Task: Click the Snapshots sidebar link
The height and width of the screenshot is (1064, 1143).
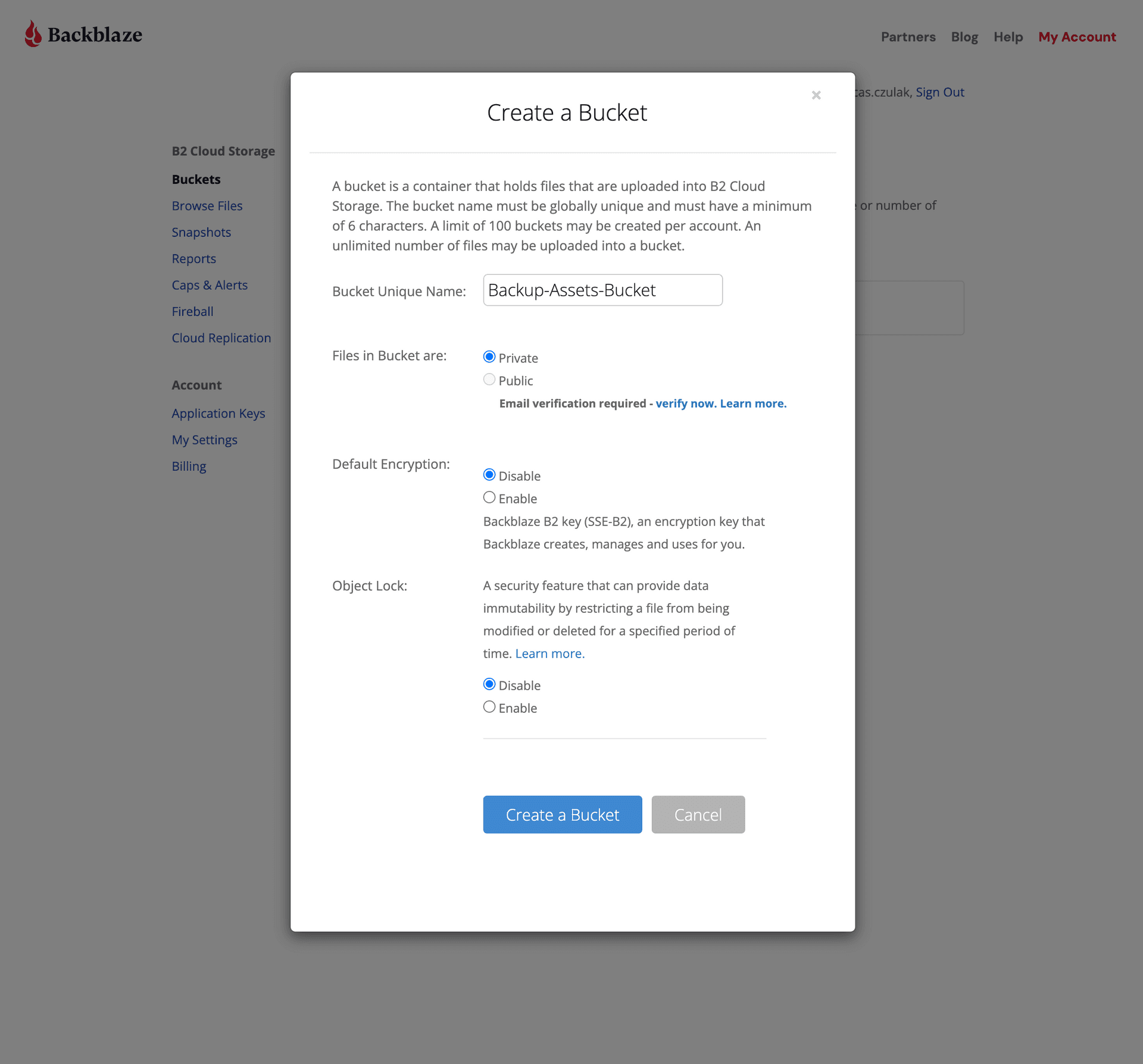Action: click(x=201, y=232)
